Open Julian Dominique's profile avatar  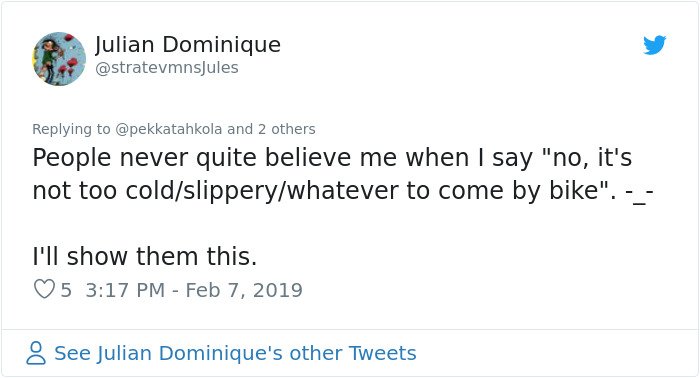(59, 58)
